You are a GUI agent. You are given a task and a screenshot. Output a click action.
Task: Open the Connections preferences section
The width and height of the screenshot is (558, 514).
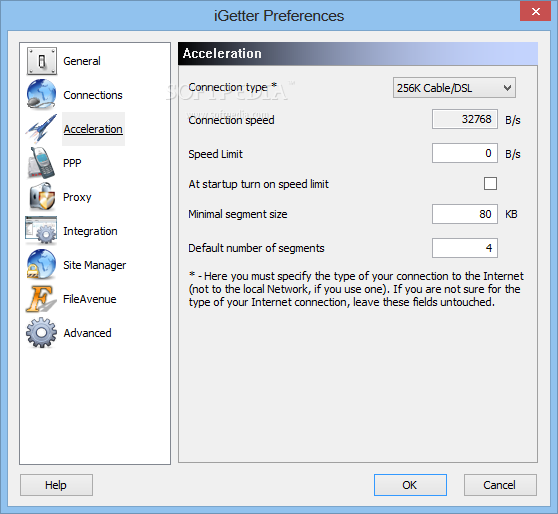tap(93, 95)
